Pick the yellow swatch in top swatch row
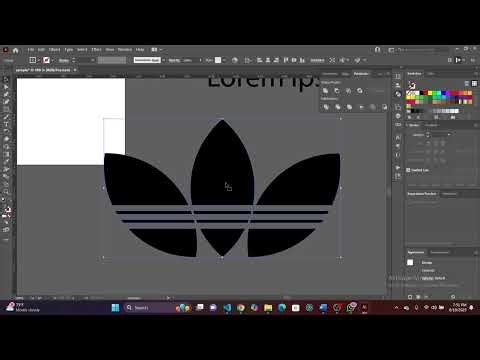The height and width of the screenshot is (360, 480). pos(430,93)
